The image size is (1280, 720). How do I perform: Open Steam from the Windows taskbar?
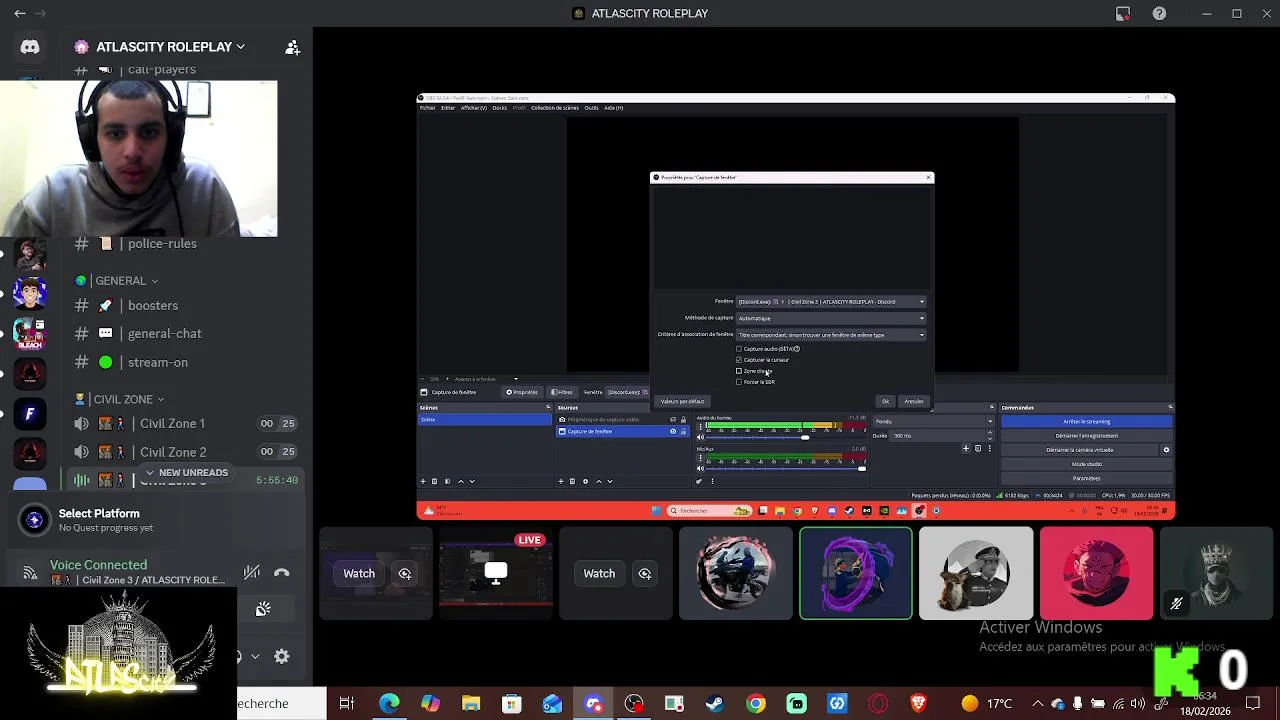tap(715, 703)
